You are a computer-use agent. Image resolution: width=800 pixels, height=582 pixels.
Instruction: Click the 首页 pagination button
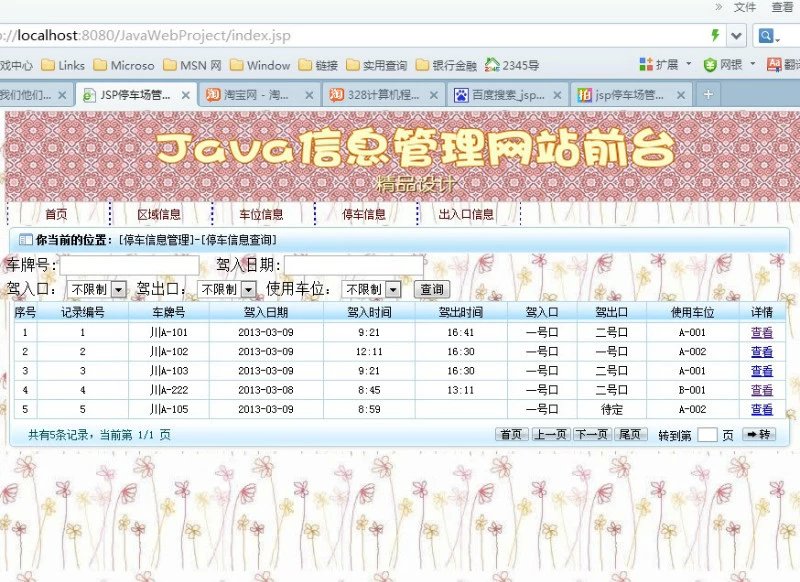(512, 434)
